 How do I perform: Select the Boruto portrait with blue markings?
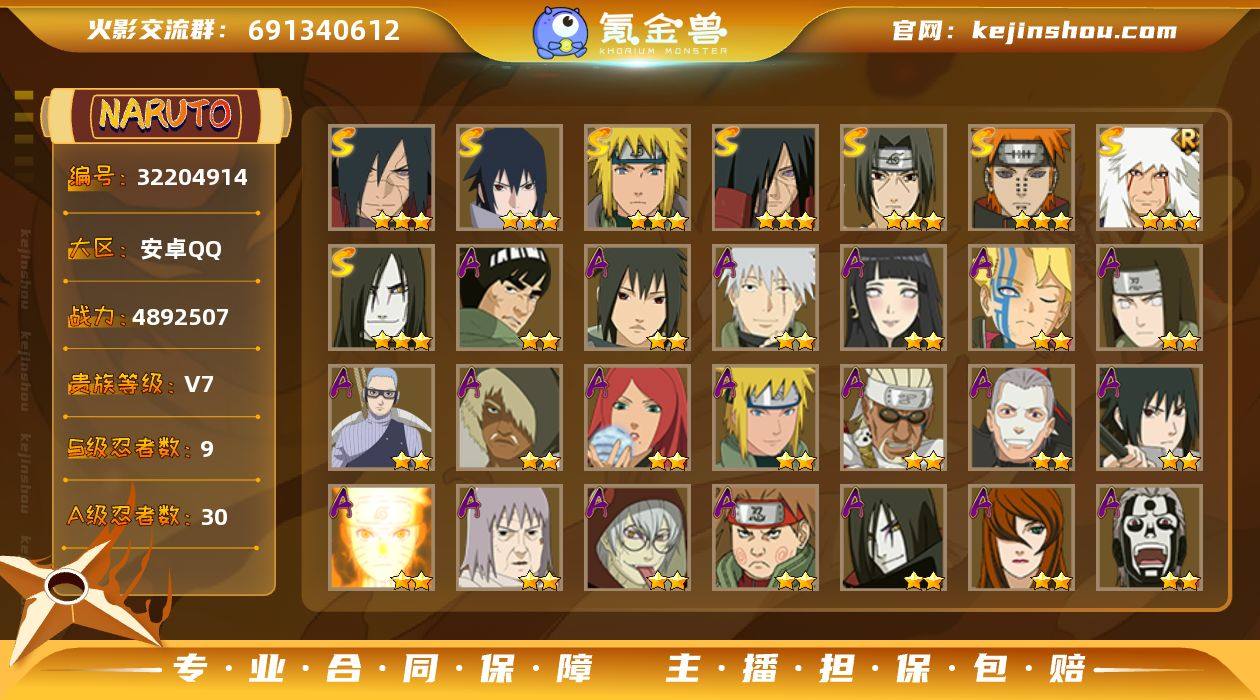click(1021, 298)
